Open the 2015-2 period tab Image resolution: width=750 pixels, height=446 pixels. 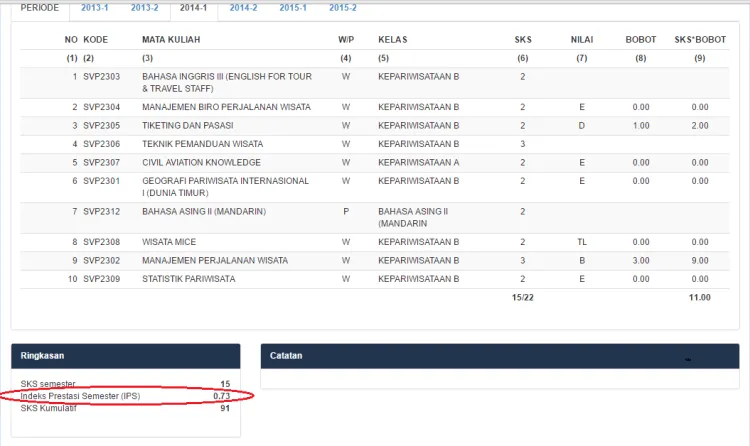click(x=343, y=8)
